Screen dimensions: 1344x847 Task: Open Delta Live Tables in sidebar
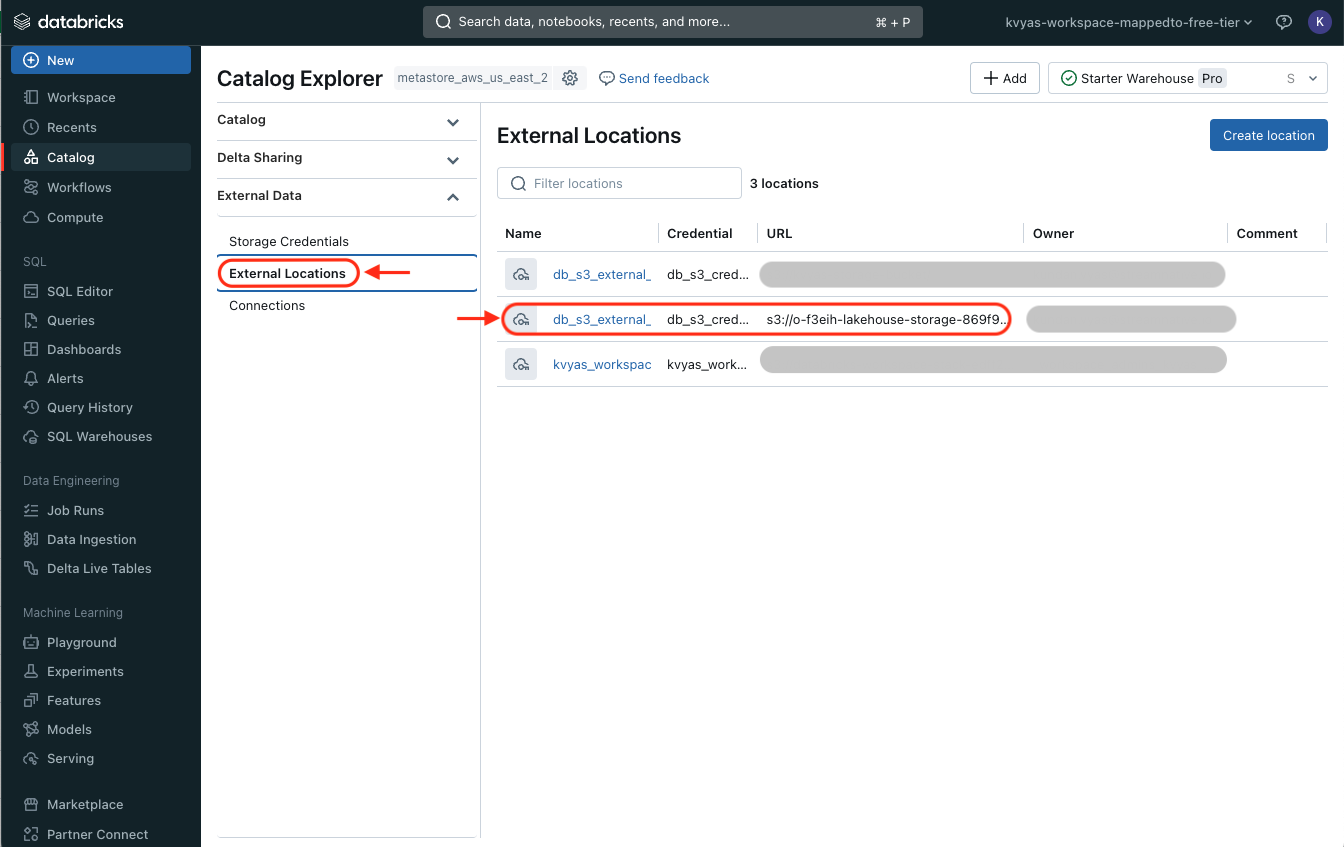click(x=99, y=568)
